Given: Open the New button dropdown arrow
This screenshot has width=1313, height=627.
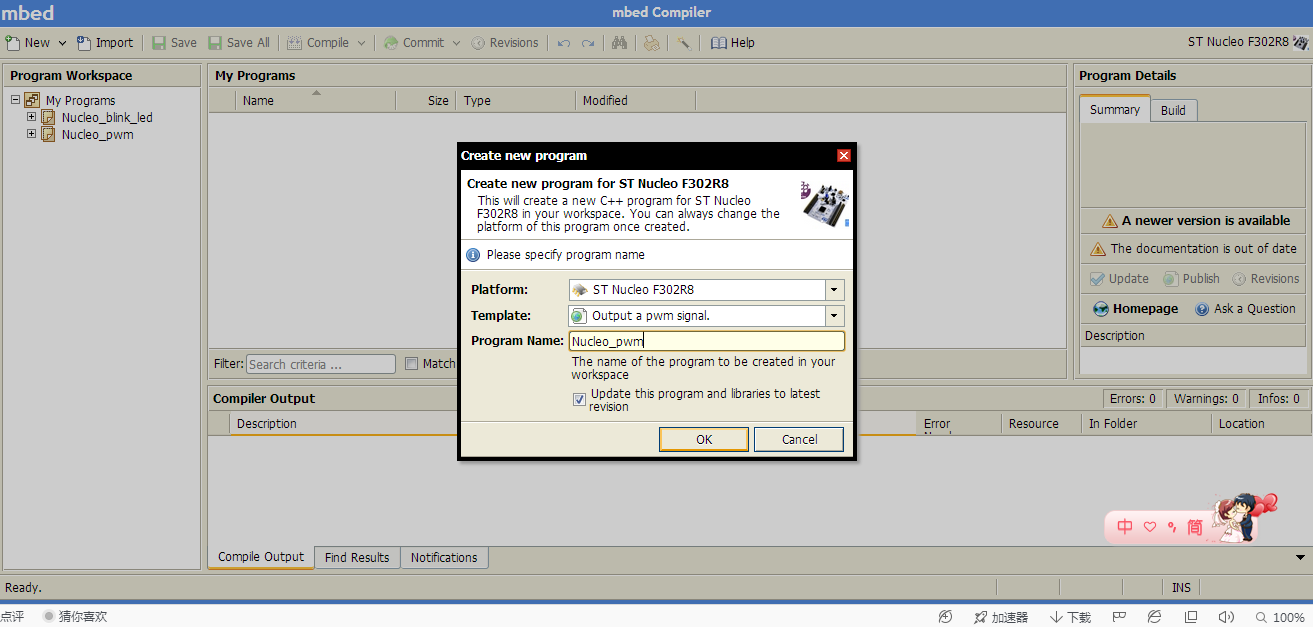Looking at the screenshot, I should click(62, 43).
